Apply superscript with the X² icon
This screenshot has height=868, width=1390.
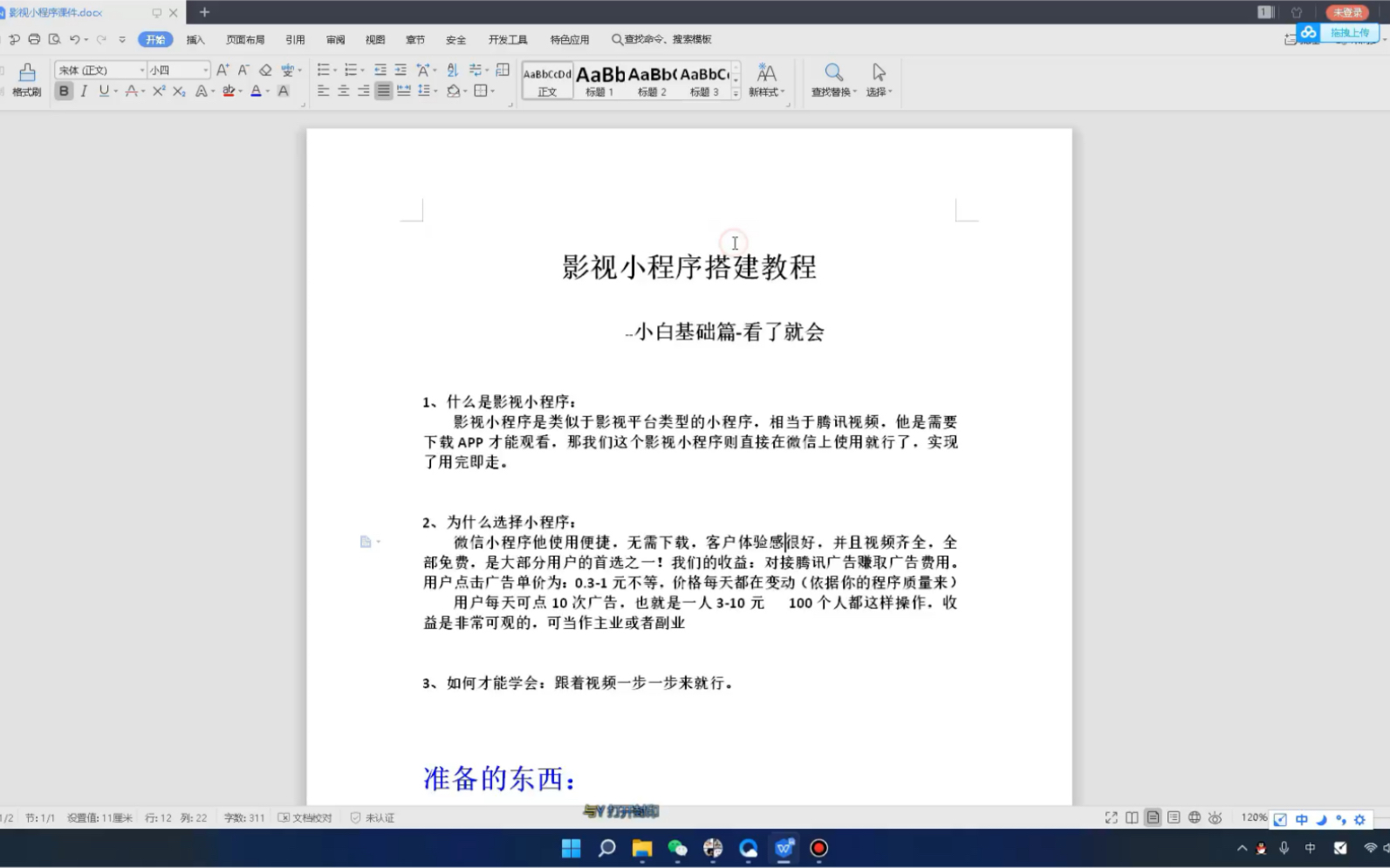(159, 91)
